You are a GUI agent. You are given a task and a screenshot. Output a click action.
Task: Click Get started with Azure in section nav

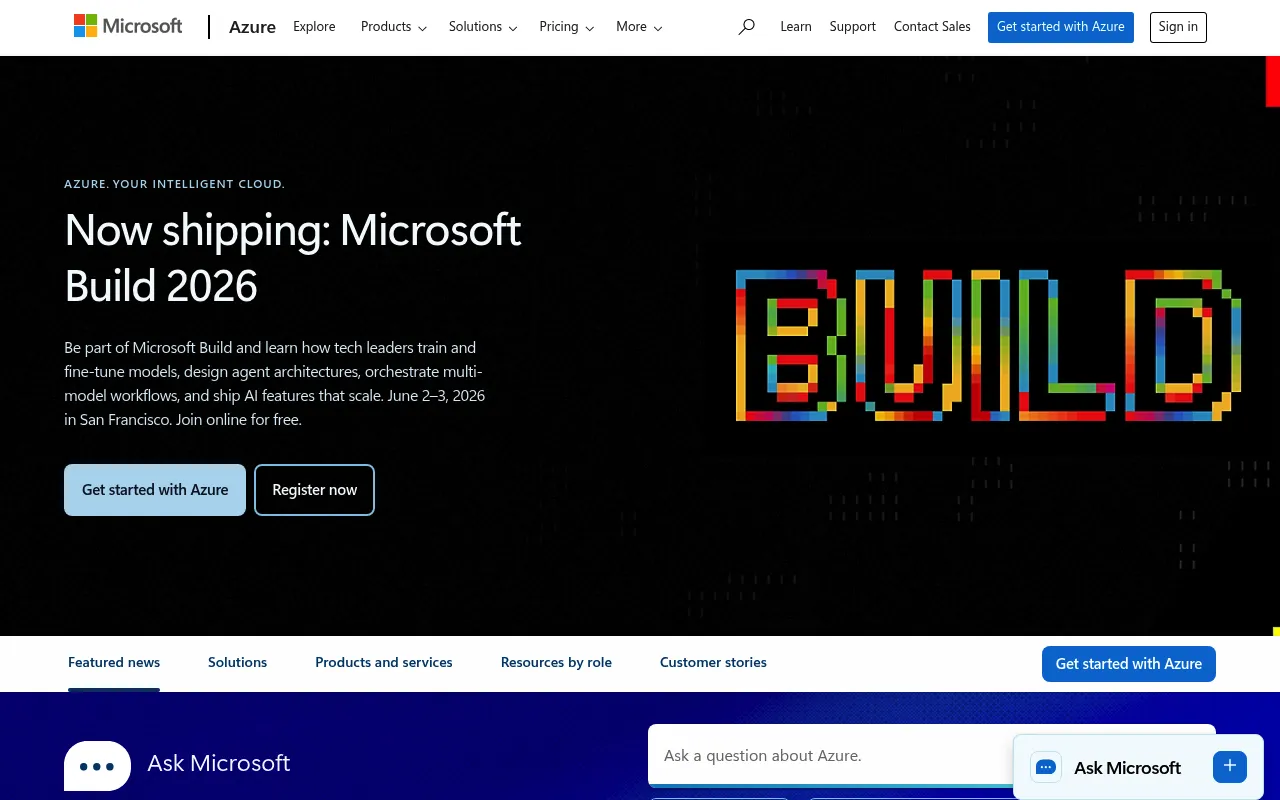pyautogui.click(x=1129, y=664)
